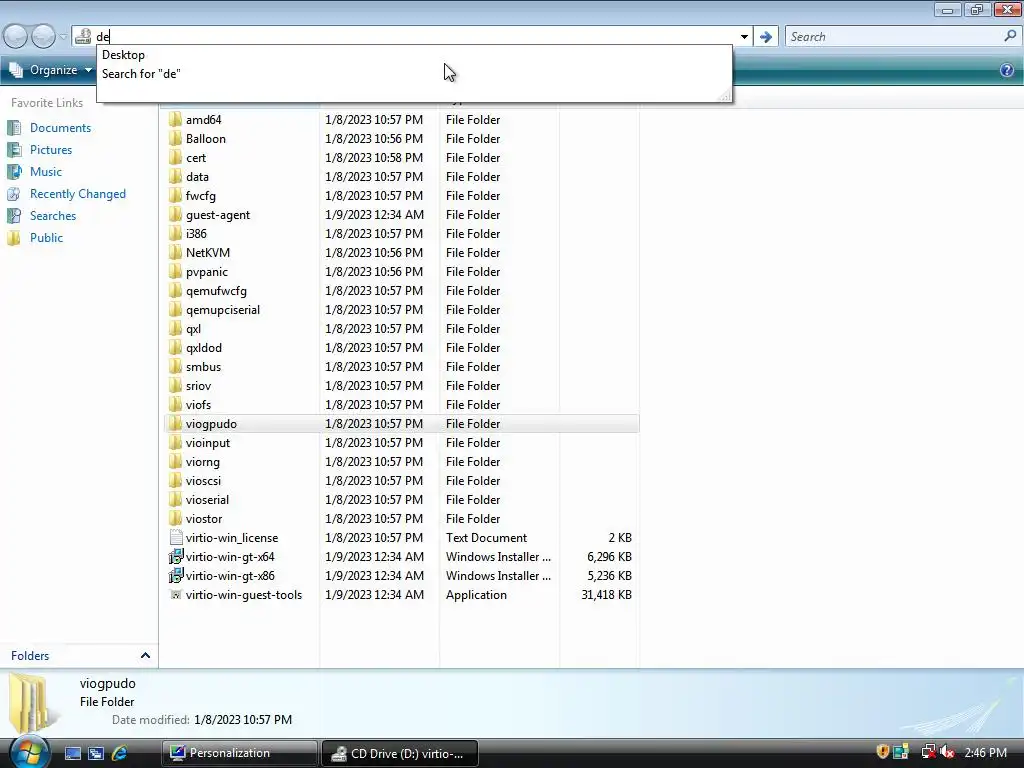Open Public favorite link
The width and height of the screenshot is (1024, 768).
point(46,238)
